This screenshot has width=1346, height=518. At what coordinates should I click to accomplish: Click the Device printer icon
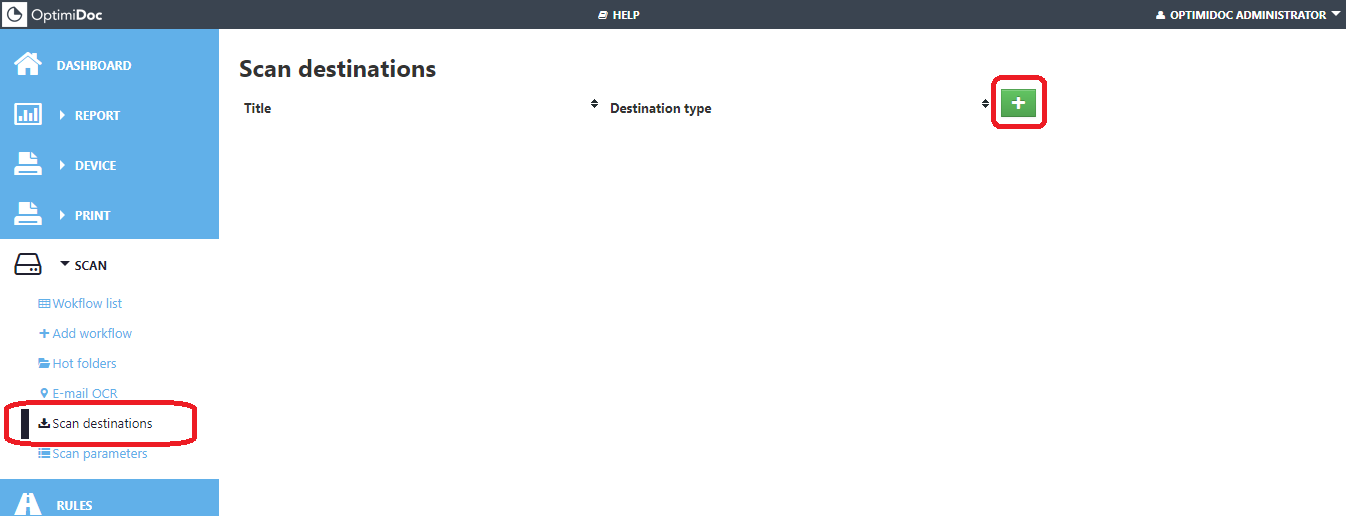(28, 165)
